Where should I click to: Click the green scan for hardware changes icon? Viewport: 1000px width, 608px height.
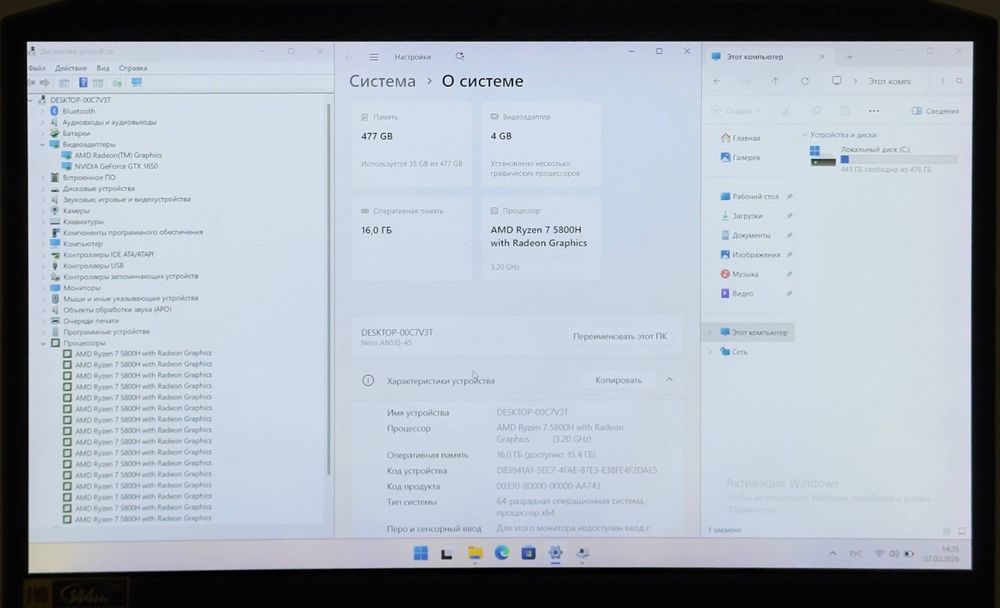click(x=117, y=83)
